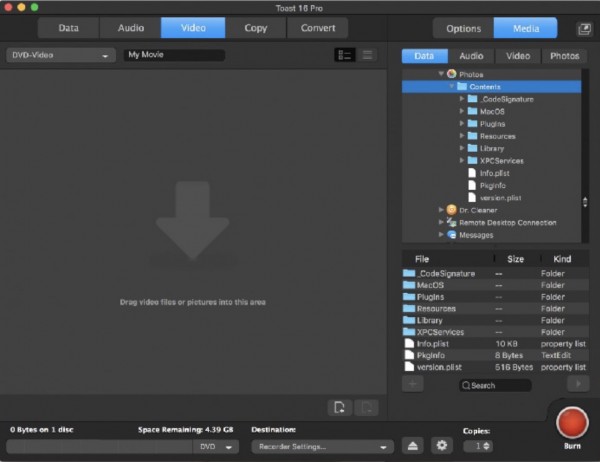Open the Convert project tab
This screenshot has width=600, height=462.
pyautogui.click(x=318, y=28)
